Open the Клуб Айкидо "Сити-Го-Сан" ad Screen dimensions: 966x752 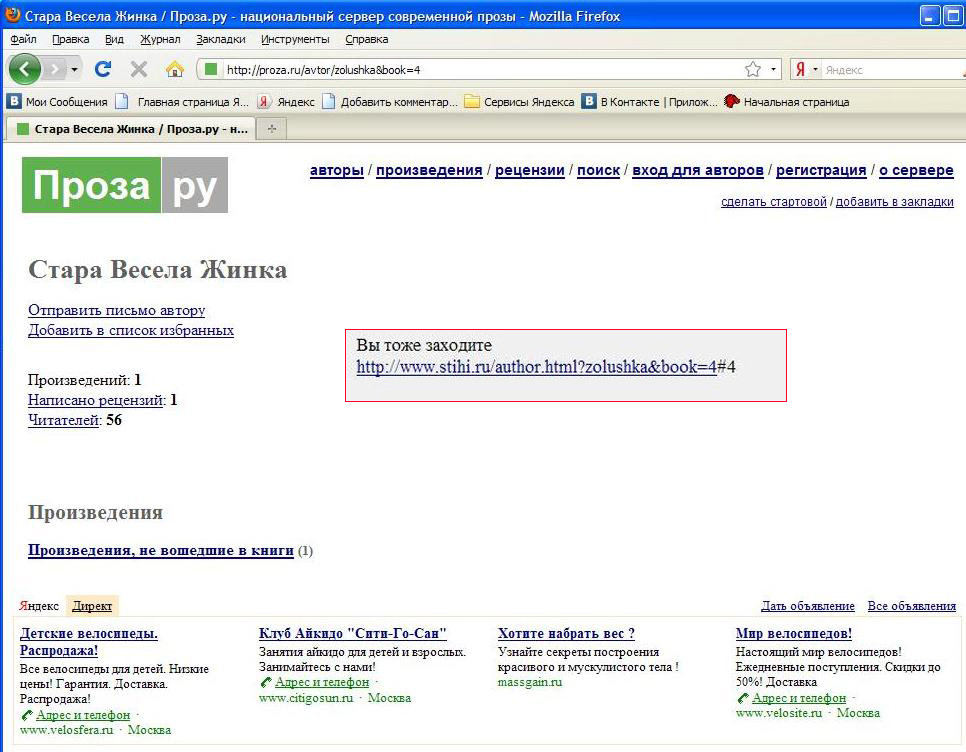(x=352, y=633)
